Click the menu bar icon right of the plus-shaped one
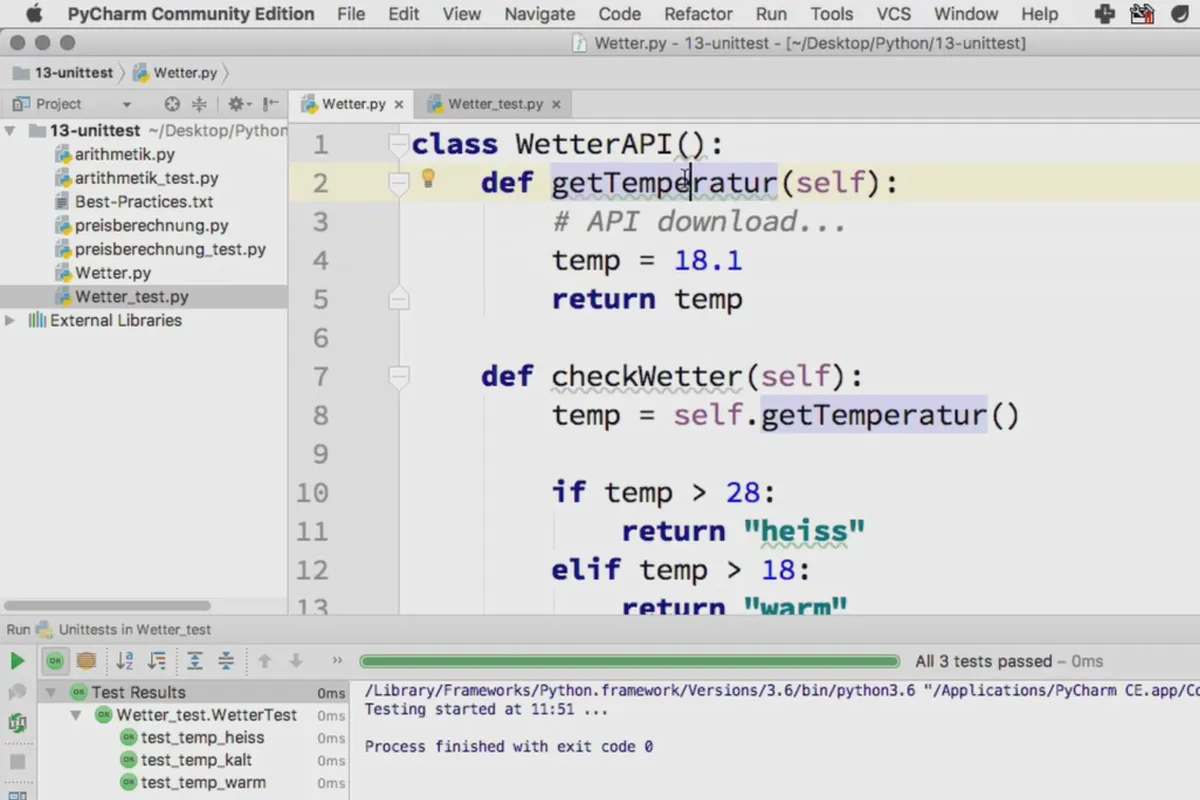 pos(1142,14)
